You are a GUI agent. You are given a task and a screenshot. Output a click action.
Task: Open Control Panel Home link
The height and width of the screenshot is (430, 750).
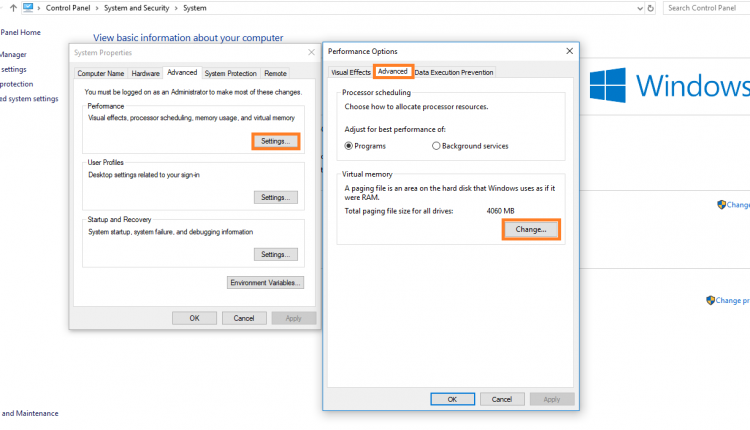(20, 33)
